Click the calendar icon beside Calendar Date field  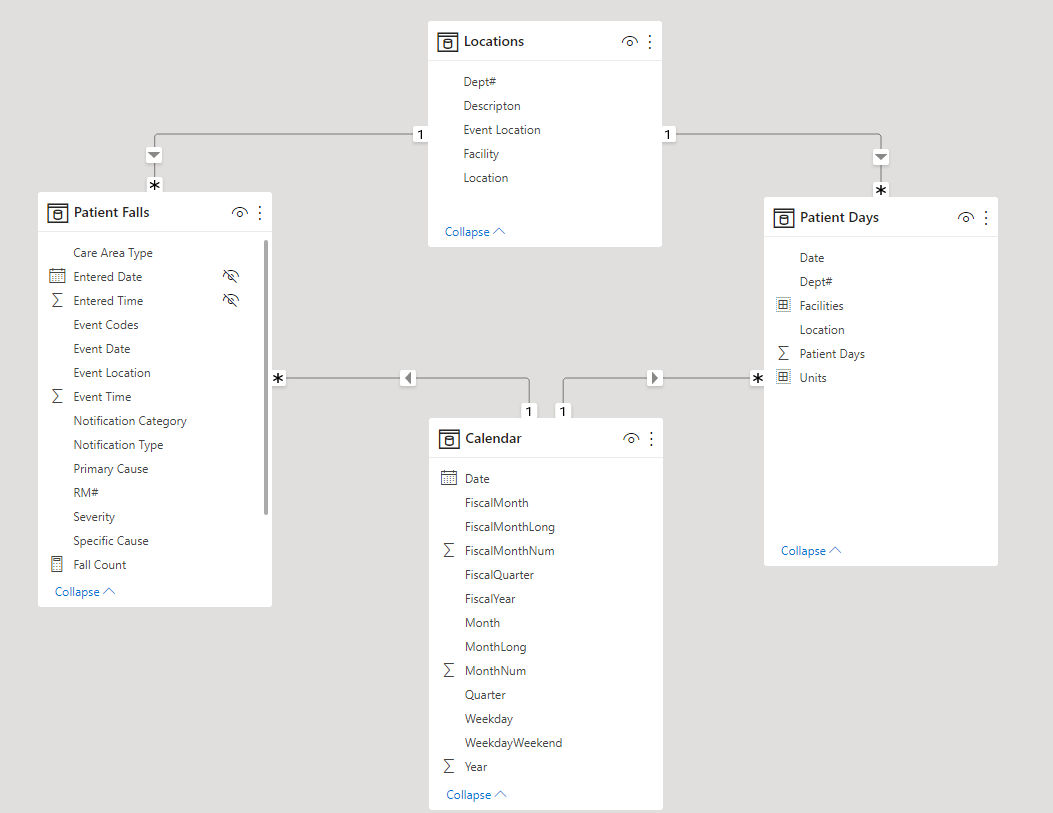449,478
